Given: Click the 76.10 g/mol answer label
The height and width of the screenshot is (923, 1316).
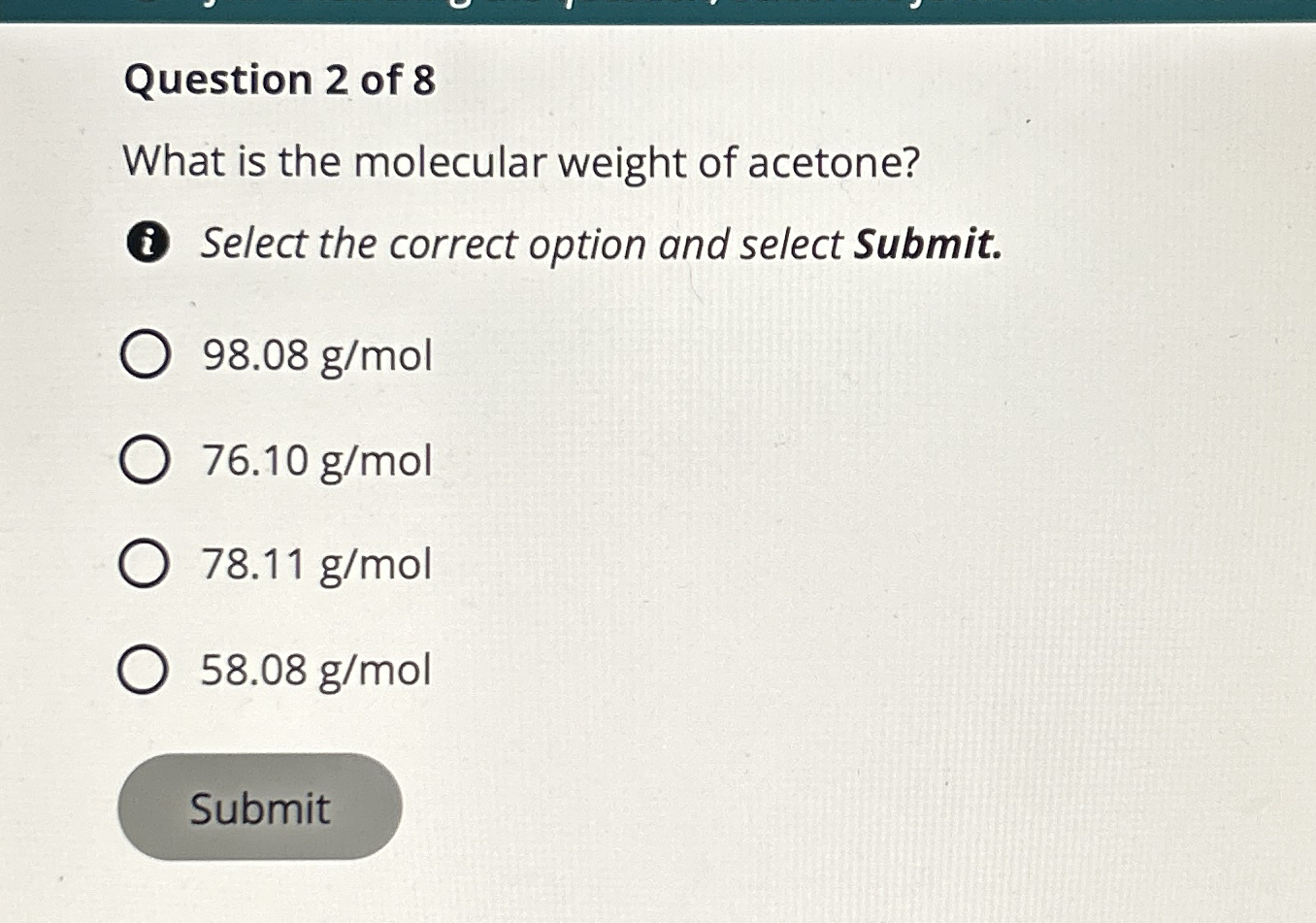Looking at the screenshot, I should [313, 460].
